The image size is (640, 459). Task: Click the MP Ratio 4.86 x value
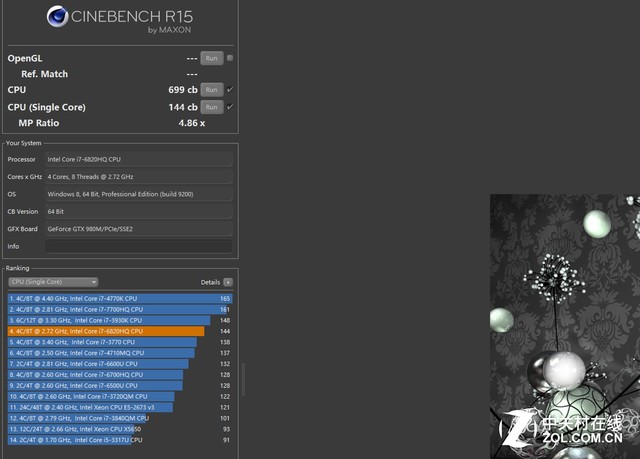pyautogui.click(x=191, y=123)
